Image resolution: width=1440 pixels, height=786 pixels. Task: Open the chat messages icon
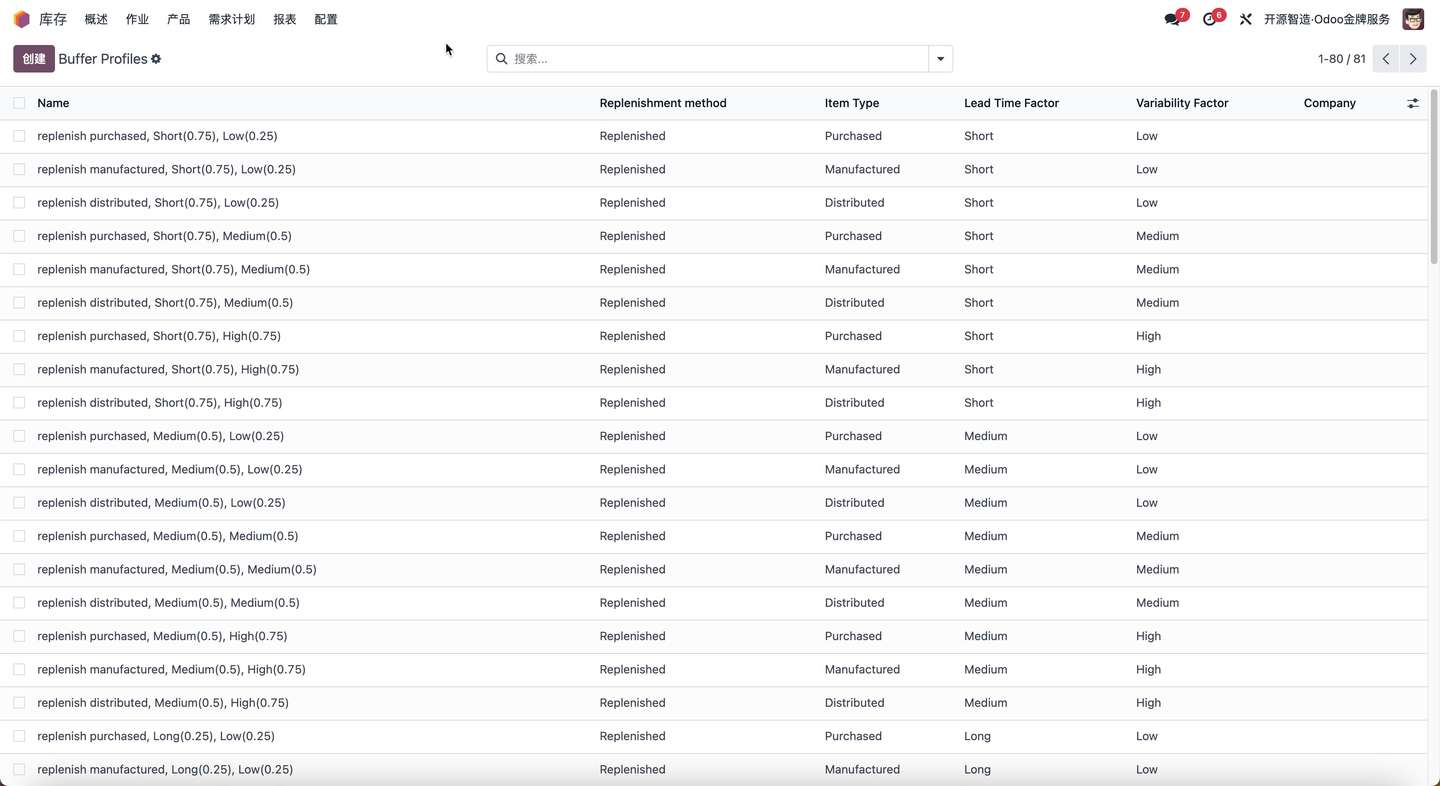pyautogui.click(x=1172, y=19)
